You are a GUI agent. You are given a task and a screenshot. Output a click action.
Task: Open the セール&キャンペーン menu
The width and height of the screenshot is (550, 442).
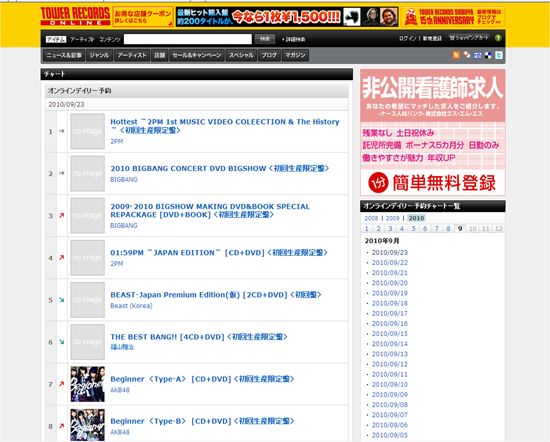pyautogui.click(x=197, y=55)
